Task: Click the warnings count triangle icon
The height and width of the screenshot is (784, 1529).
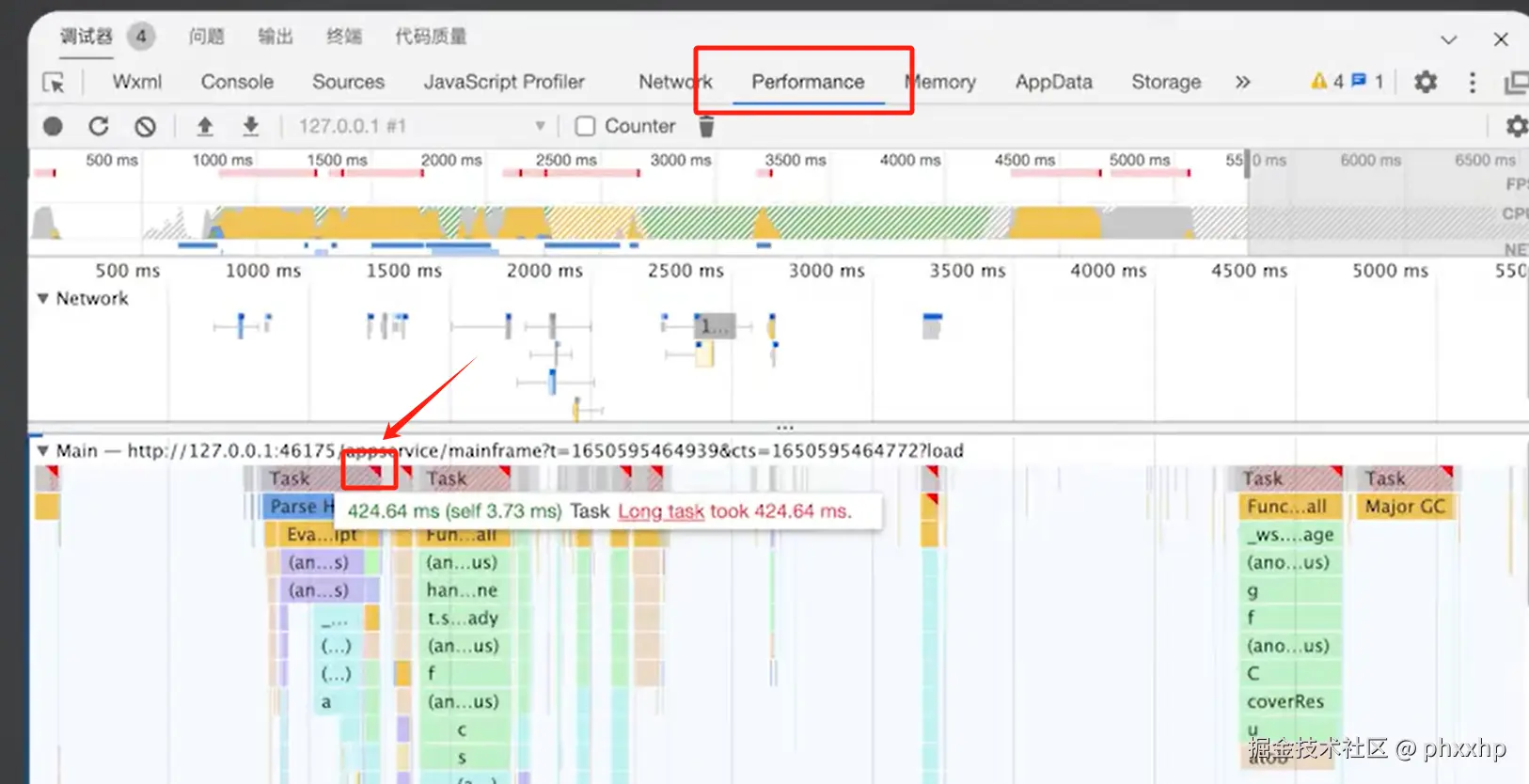Action: [x=1319, y=81]
